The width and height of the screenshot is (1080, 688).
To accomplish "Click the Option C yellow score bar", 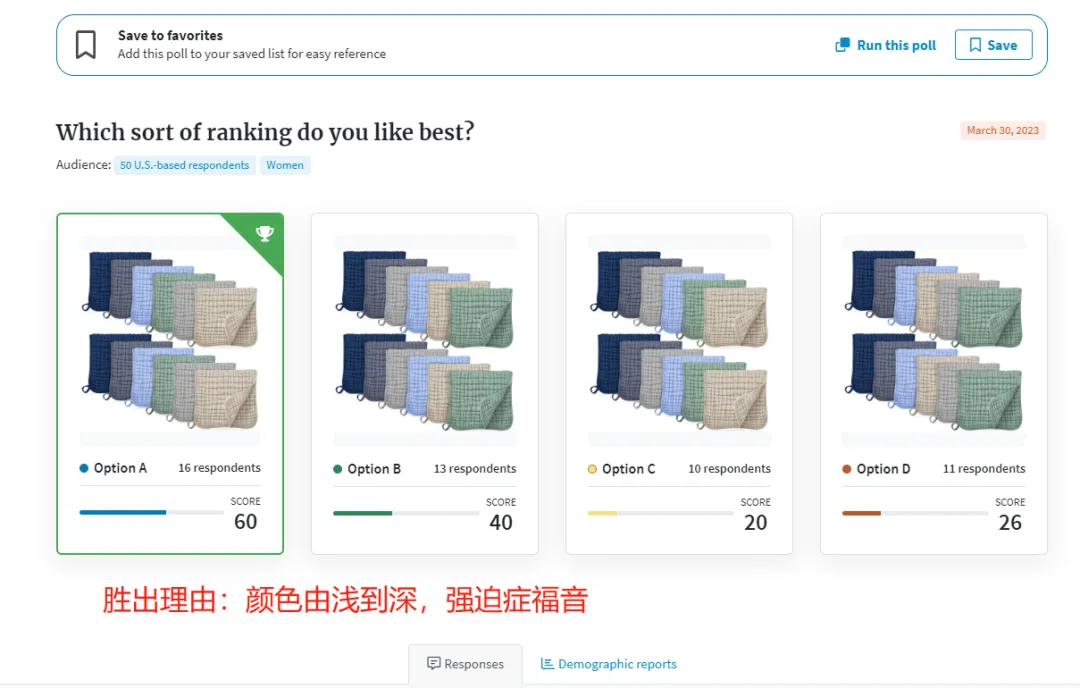I will pos(602,513).
